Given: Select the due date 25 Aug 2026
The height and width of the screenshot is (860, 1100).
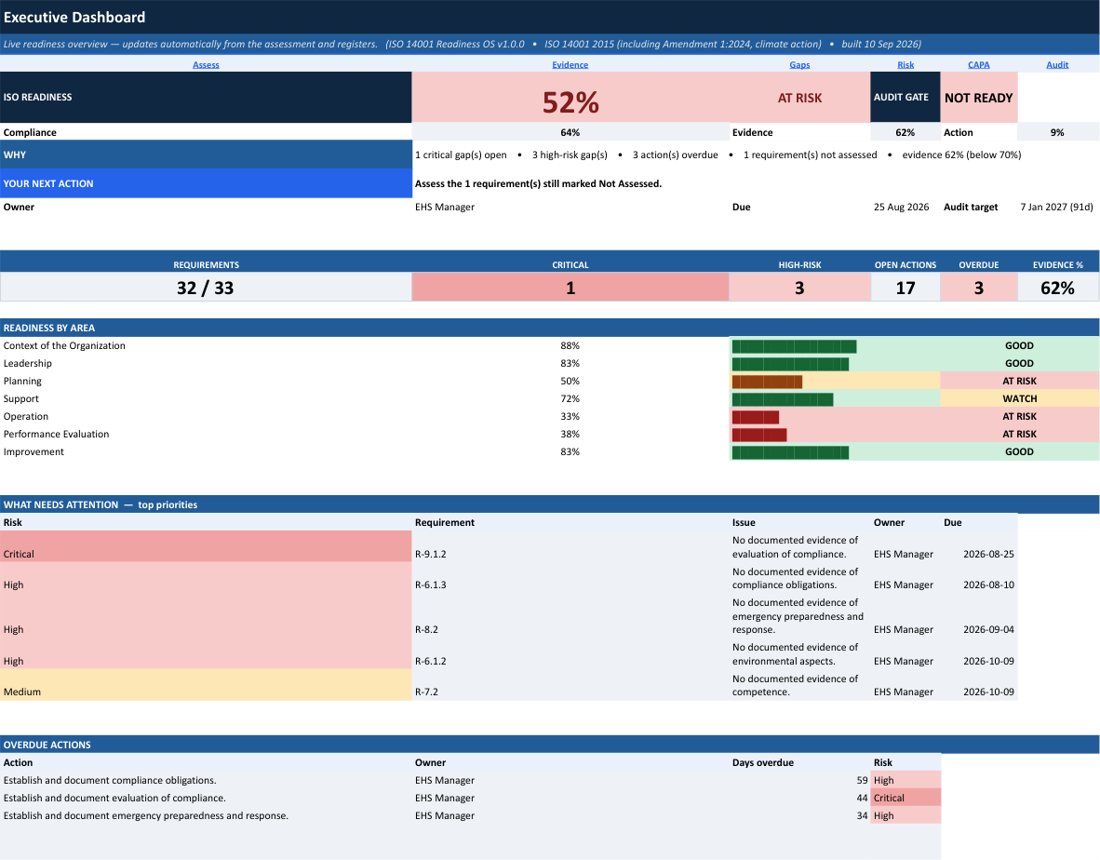Looking at the screenshot, I should [x=901, y=207].
